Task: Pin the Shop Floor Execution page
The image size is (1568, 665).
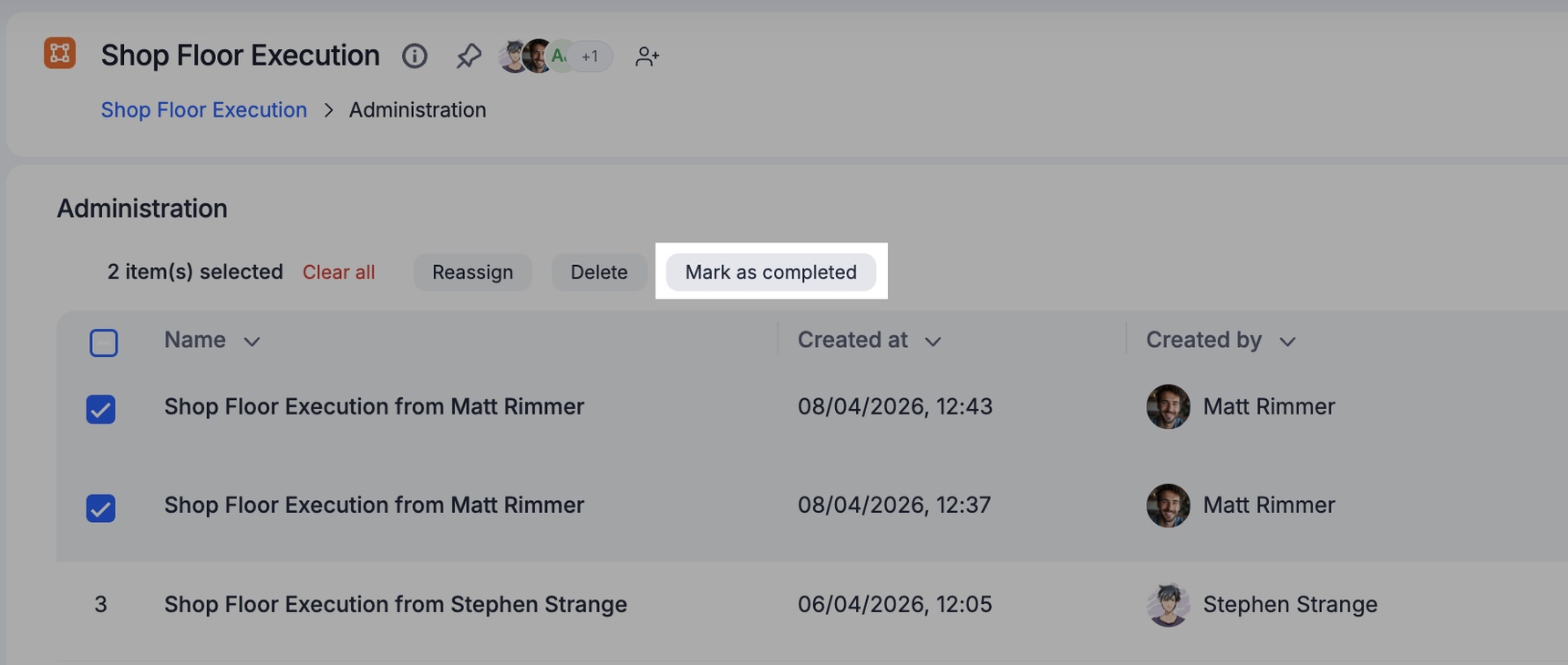Action: pos(469,56)
